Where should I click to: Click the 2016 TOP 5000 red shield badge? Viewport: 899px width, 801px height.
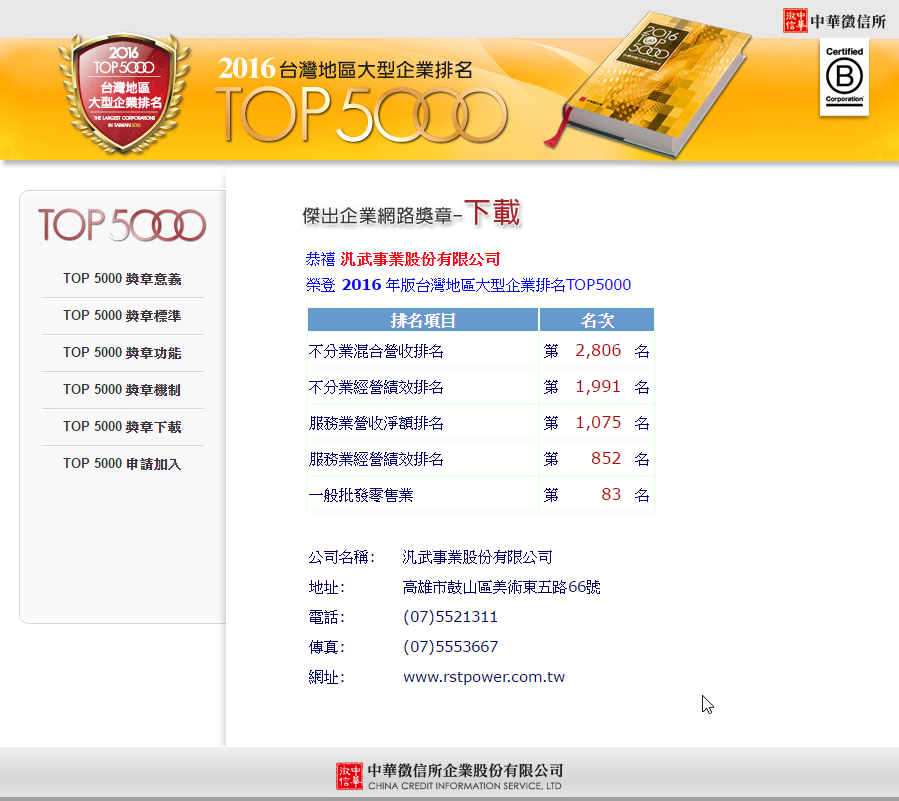click(124, 93)
